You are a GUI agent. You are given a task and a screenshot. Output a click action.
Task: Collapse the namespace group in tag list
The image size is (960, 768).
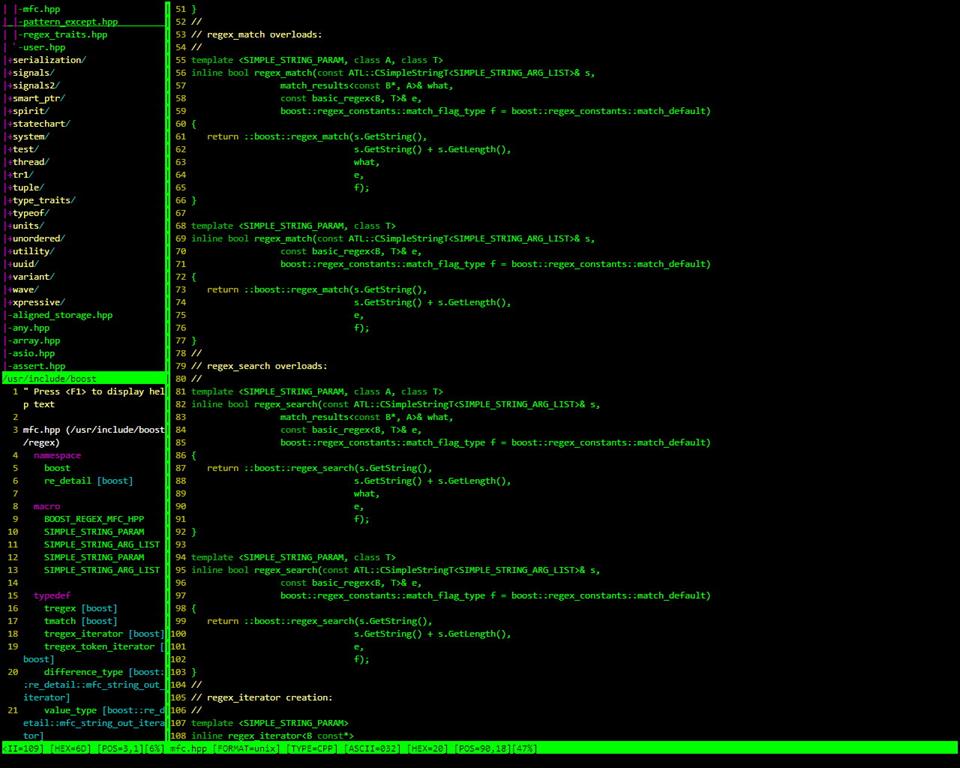(57, 456)
